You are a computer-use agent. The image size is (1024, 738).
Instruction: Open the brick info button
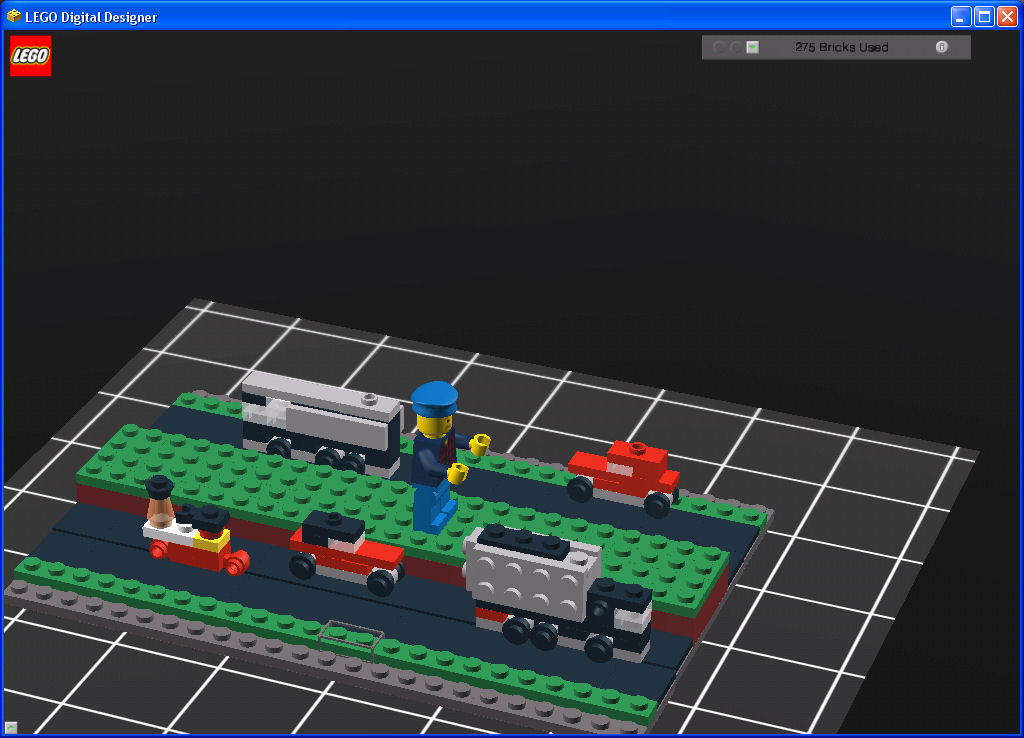941,47
